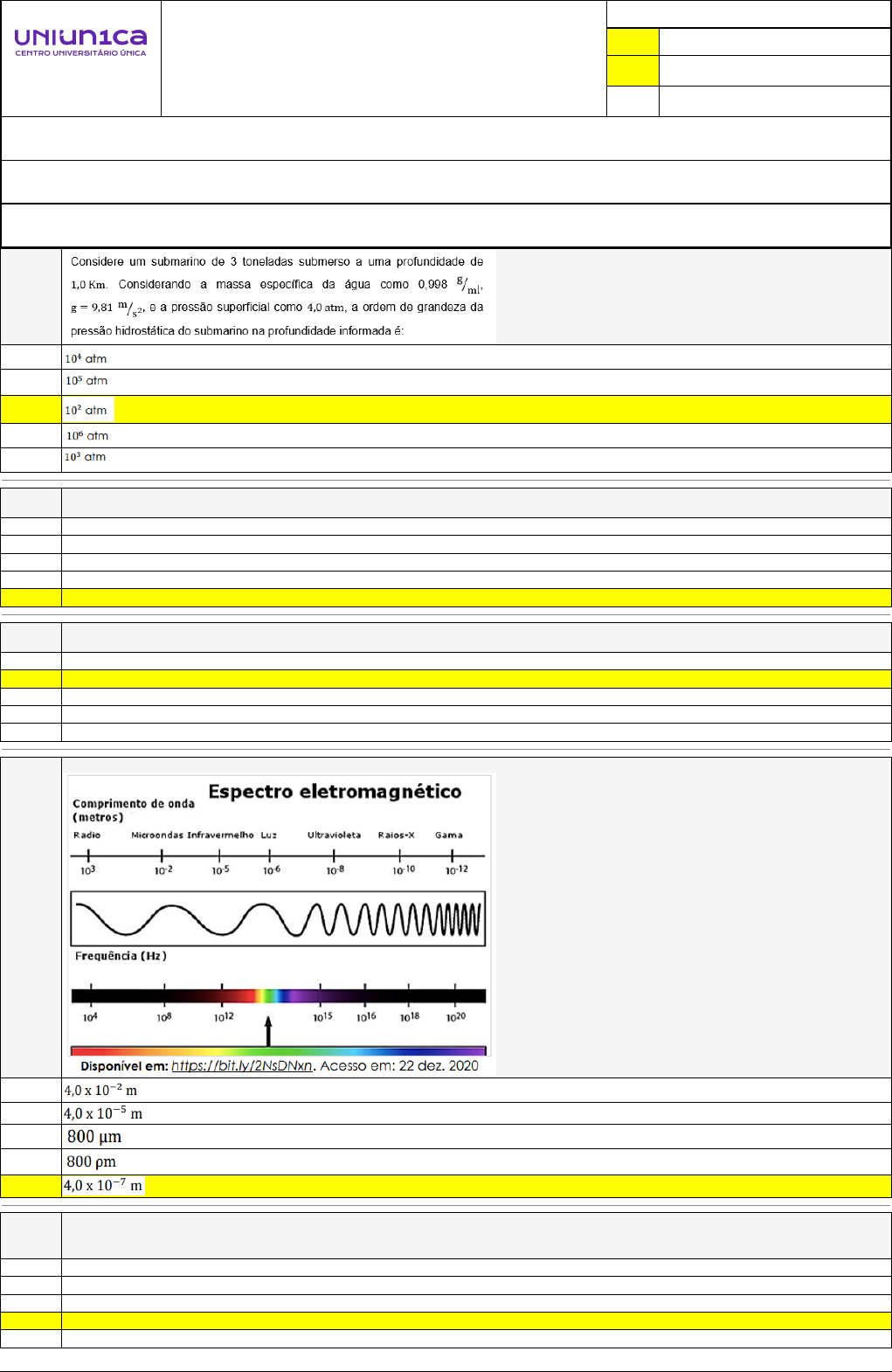The height and width of the screenshot is (1372, 892).
Task: Click the sine wave illustration in the spectrum
Action: [x=278, y=918]
